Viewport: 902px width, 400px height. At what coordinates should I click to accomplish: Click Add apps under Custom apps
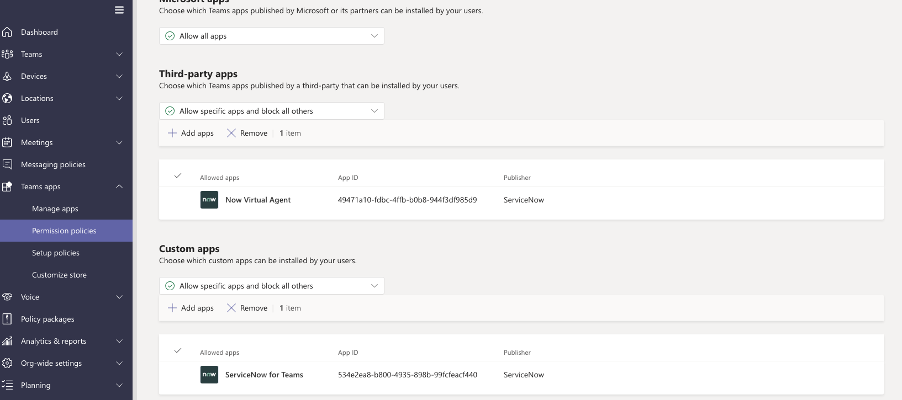click(190, 308)
